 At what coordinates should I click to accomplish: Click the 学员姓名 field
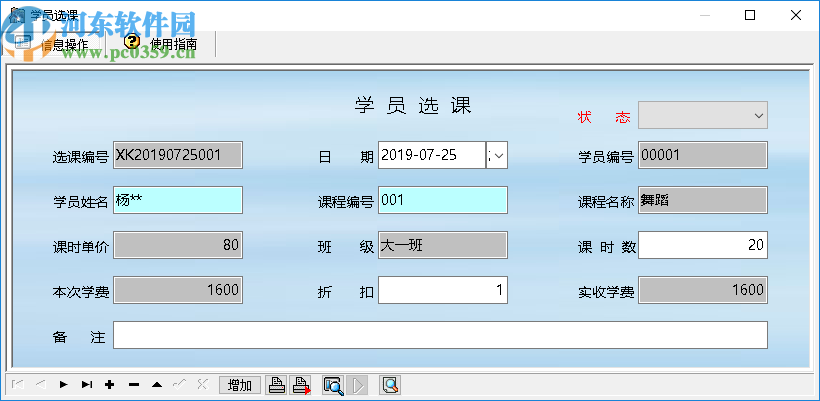click(x=178, y=200)
